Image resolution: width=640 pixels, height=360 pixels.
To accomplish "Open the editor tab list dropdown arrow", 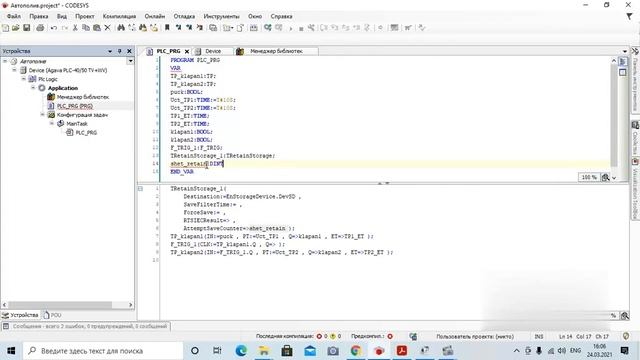I will 625,51.
